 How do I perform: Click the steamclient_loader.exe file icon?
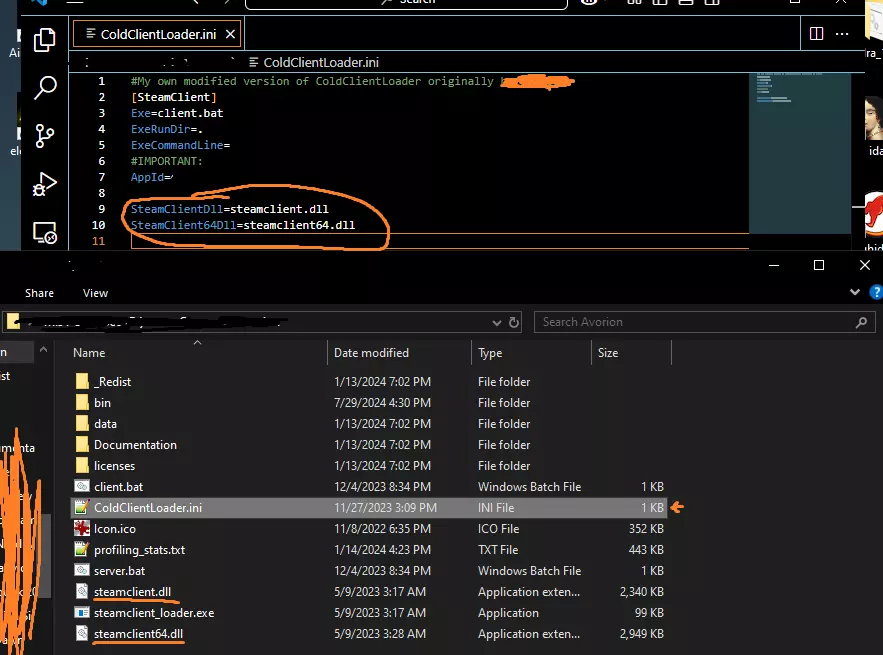(x=82, y=612)
